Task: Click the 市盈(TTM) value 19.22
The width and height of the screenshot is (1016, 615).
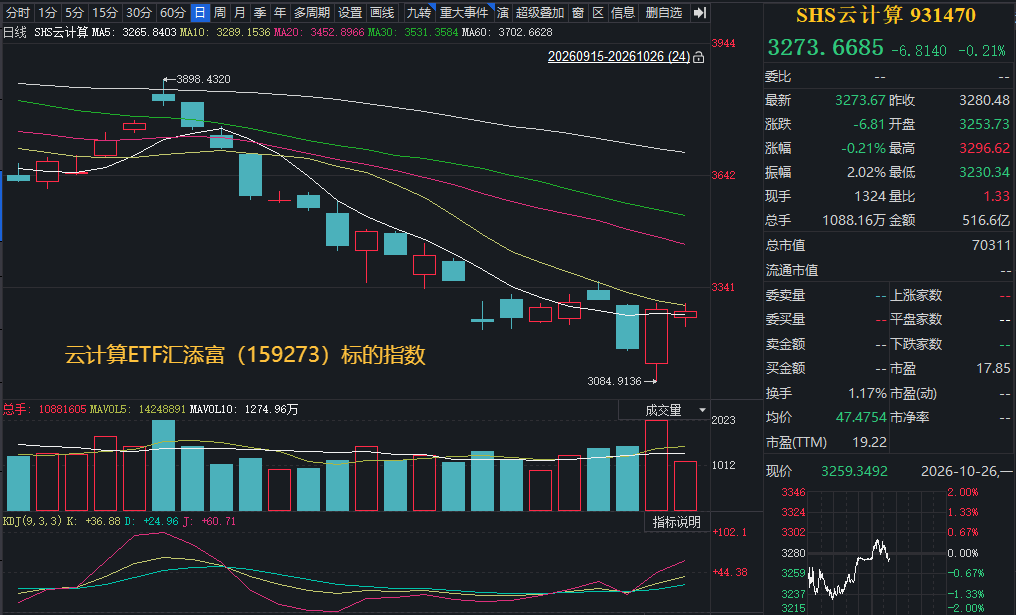Action: click(869, 442)
